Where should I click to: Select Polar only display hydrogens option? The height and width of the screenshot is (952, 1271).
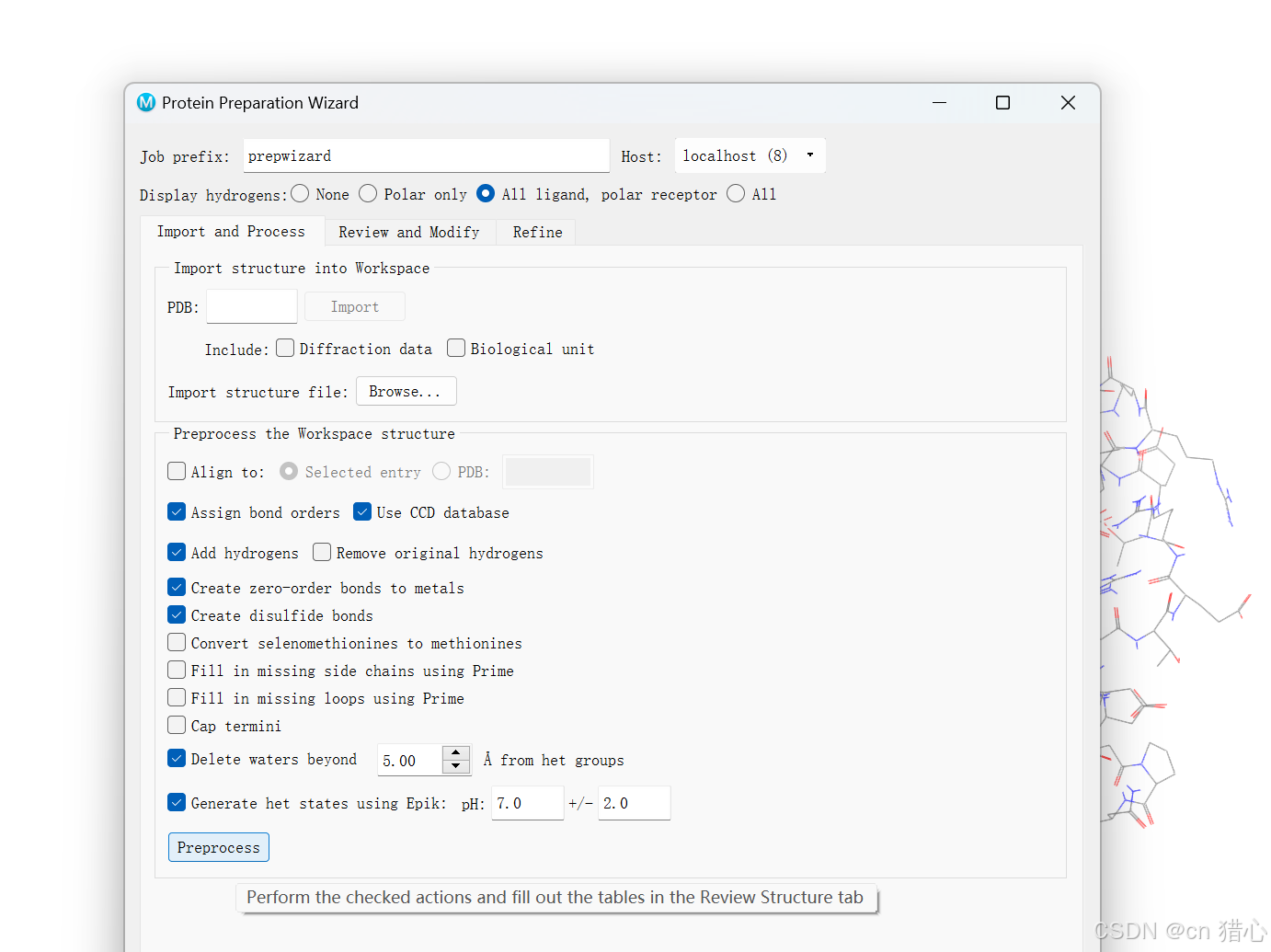click(x=368, y=193)
